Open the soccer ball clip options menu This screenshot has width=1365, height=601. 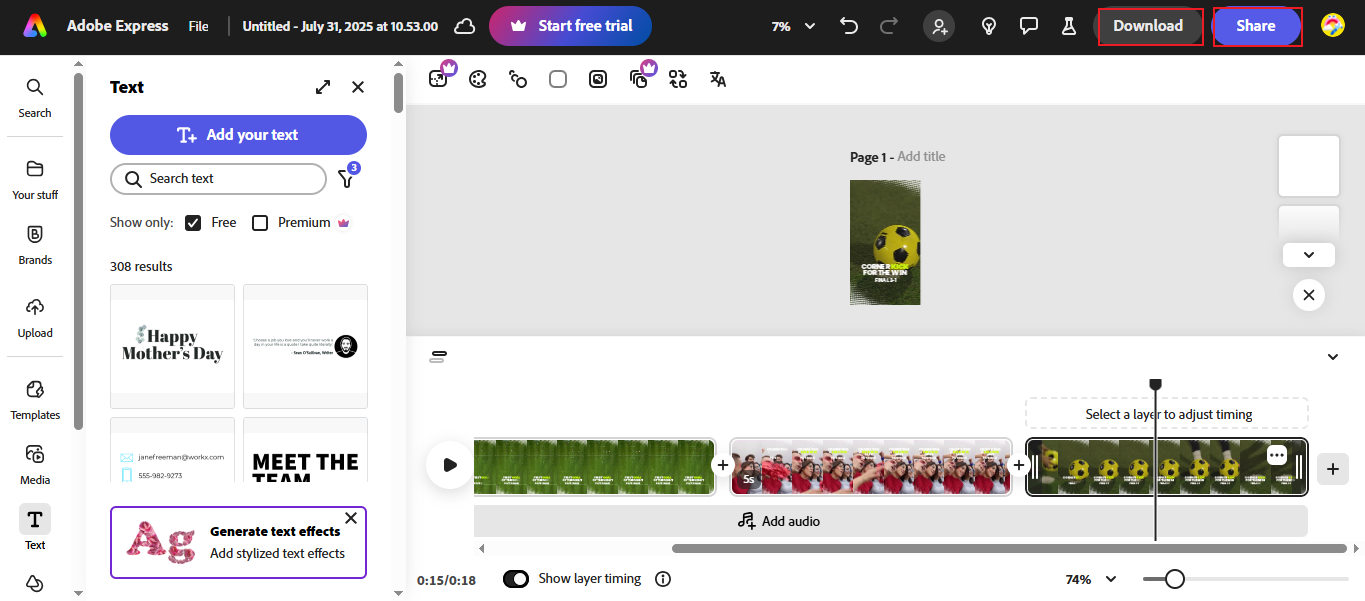(x=1276, y=455)
